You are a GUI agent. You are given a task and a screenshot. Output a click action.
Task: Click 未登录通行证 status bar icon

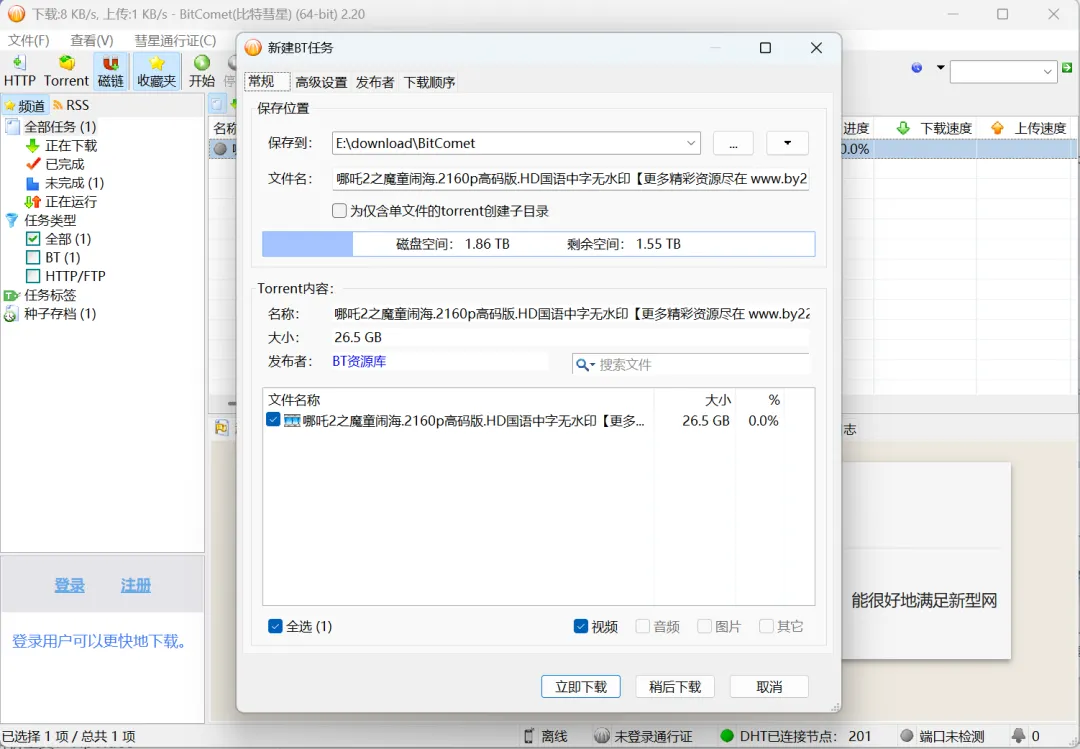[x=602, y=736]
